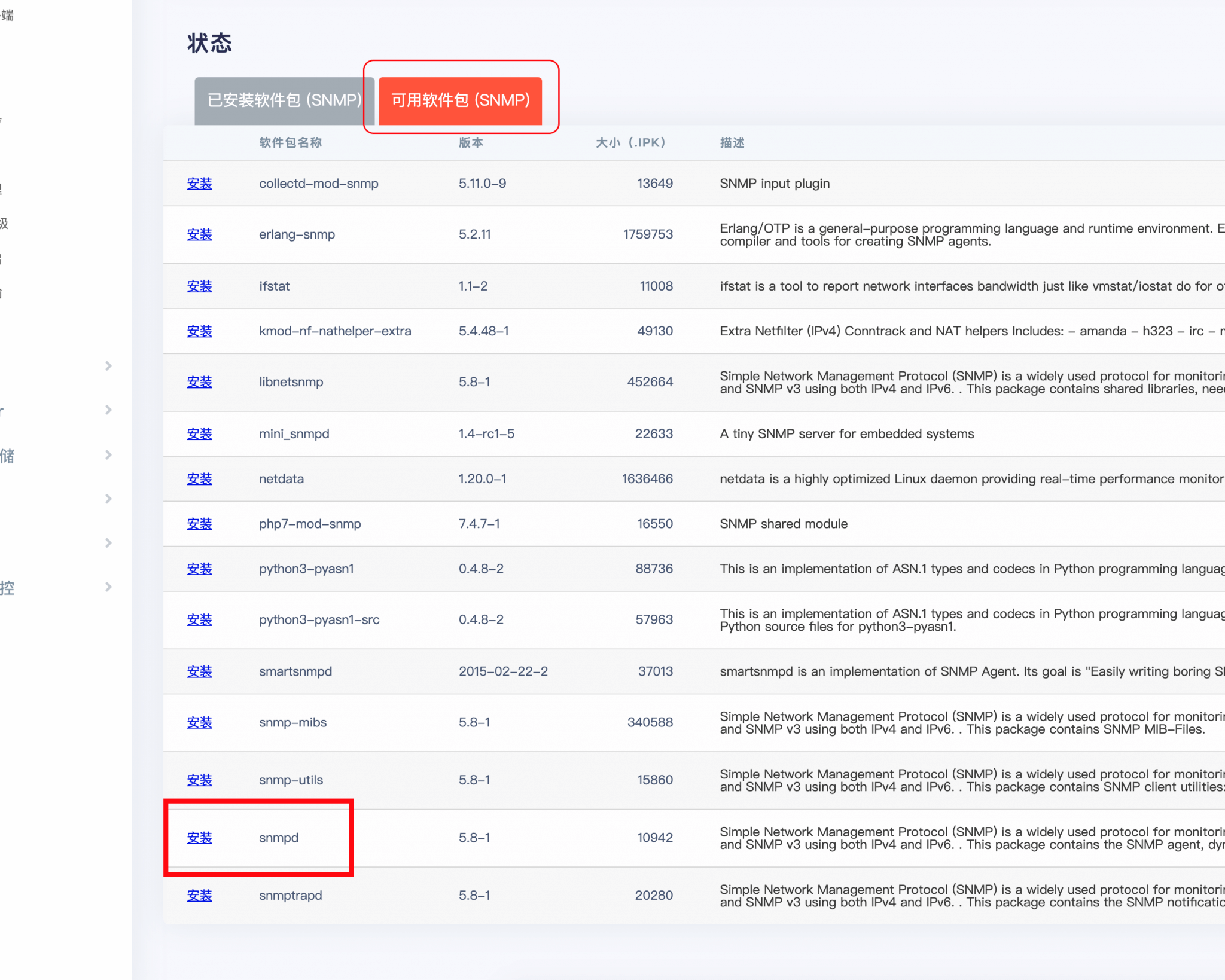Install the snmptrapd package

pos(199,895)
